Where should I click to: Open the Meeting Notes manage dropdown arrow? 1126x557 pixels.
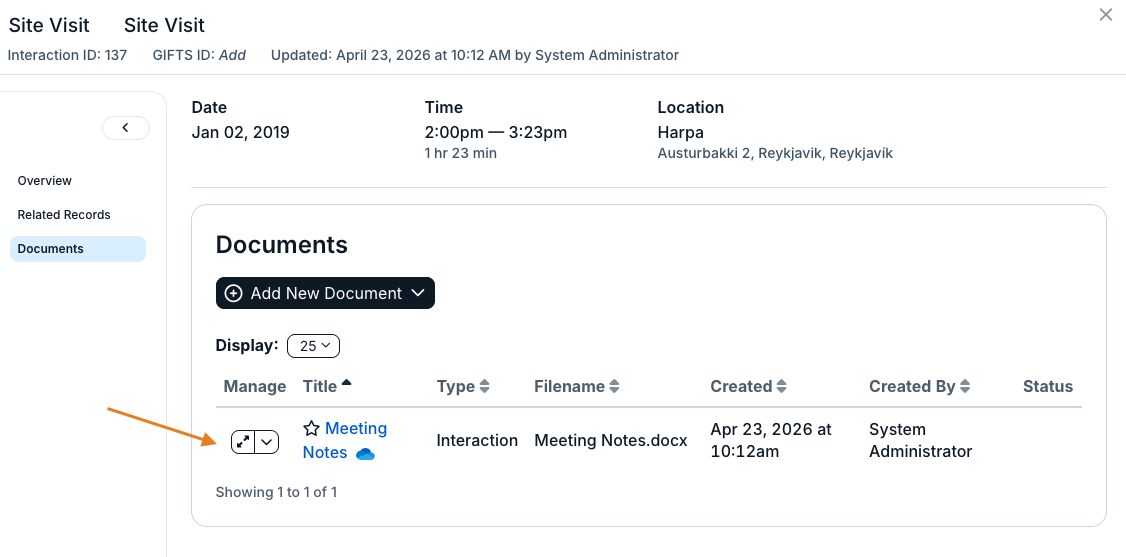(x=267, y=442)
